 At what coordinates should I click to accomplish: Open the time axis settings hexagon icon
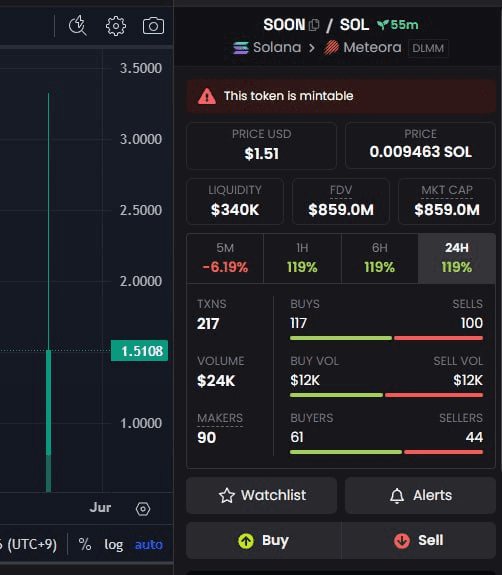point(143,509)
